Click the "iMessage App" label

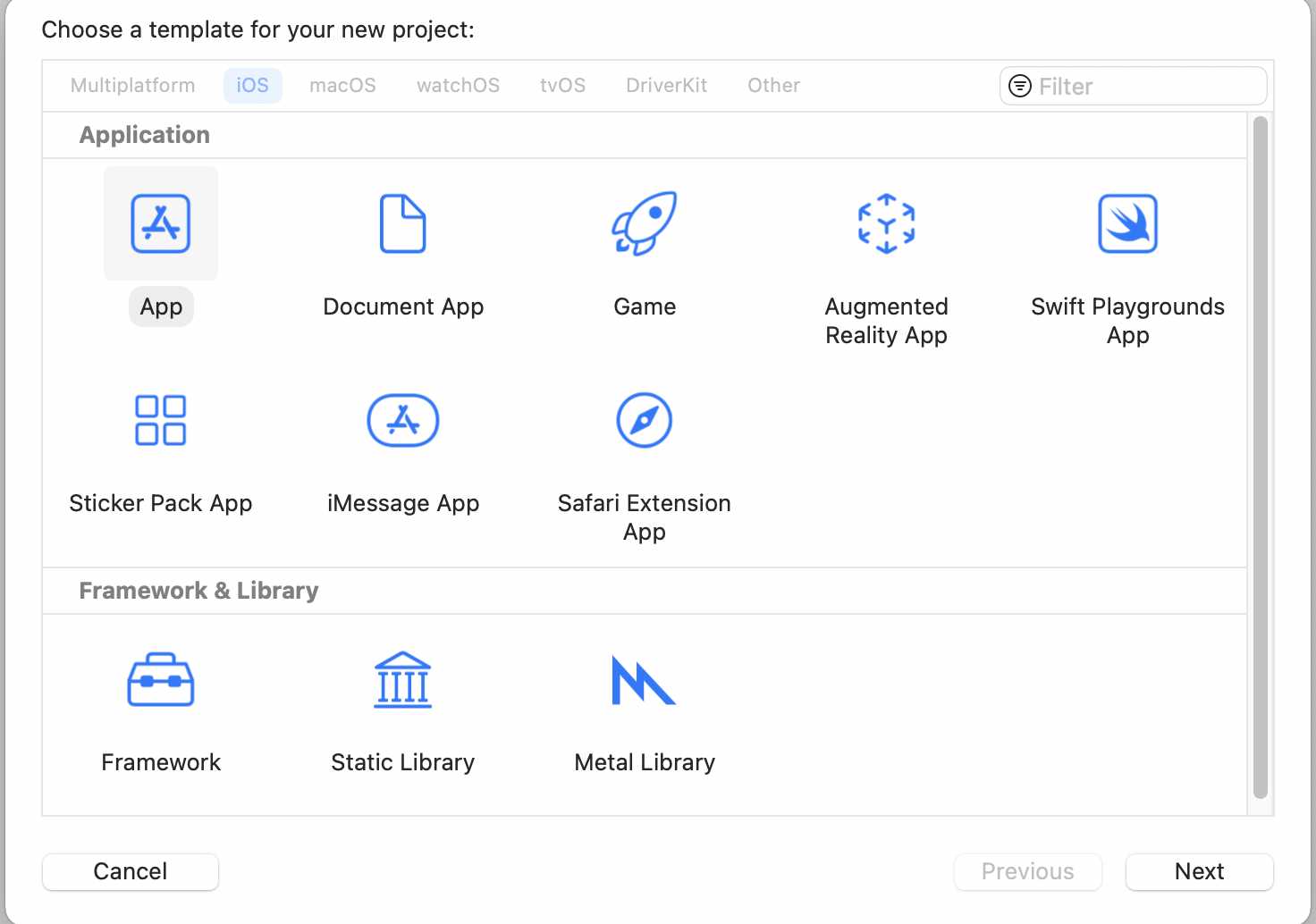pos(403,503)
